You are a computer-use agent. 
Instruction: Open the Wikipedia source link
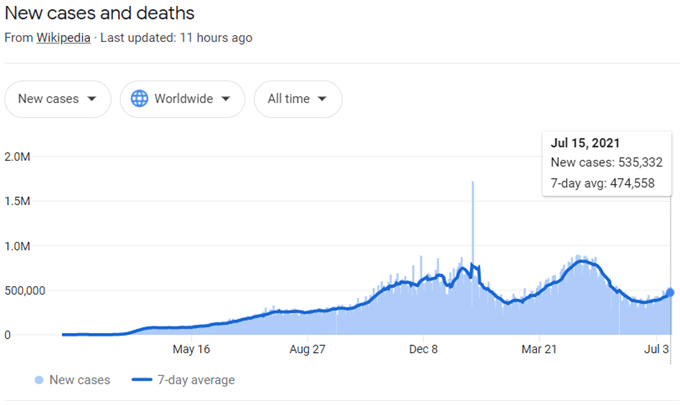click(x=63, y=38)
